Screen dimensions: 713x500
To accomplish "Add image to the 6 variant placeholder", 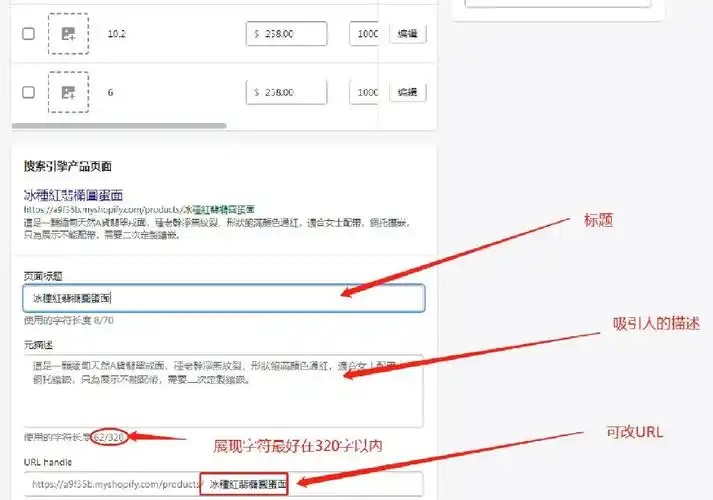I will (68, 92).
